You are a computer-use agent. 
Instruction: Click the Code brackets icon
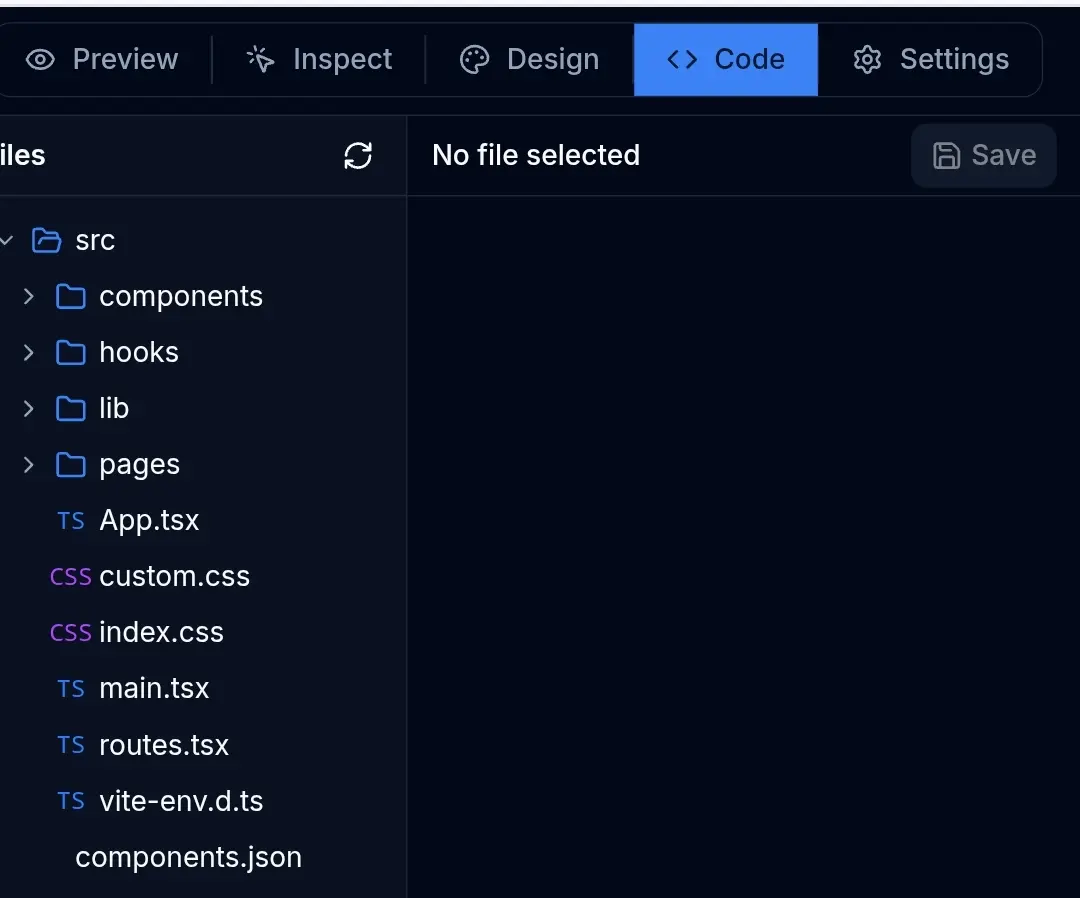pos(681,59)
